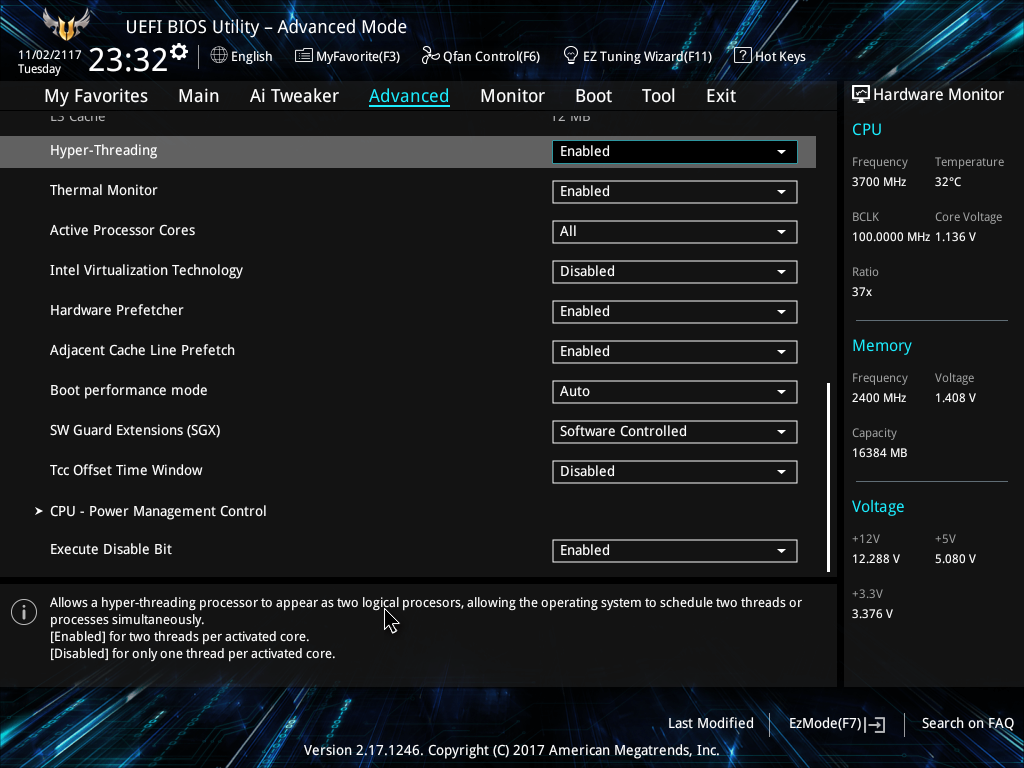The height and width of the screenshot is (768, 1024).
Task: Open the Exit tab
Action: (x=721, y=96)
